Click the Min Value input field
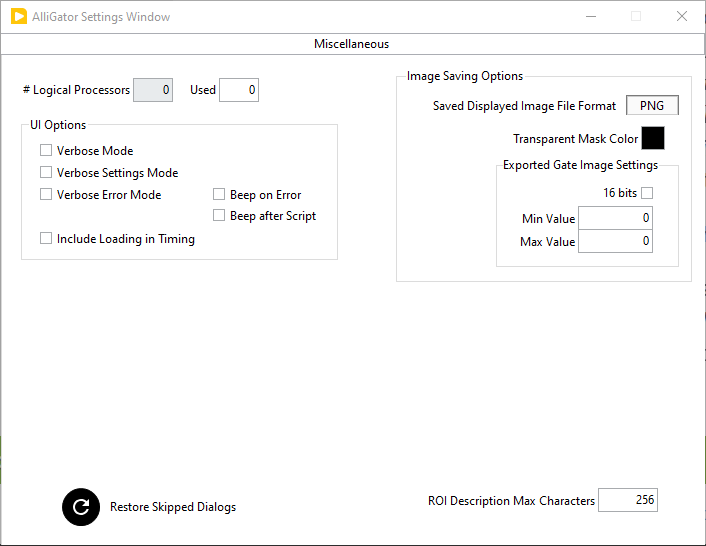The image size is (706, 546). coord(615,218)
